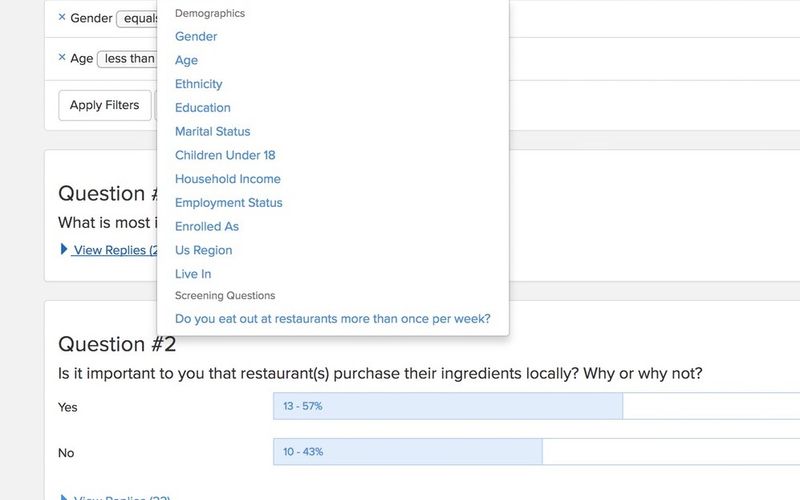Viewport: 800px width, 500px height.
Task: Pick Household Income from the menu
Action: point(228,179)
